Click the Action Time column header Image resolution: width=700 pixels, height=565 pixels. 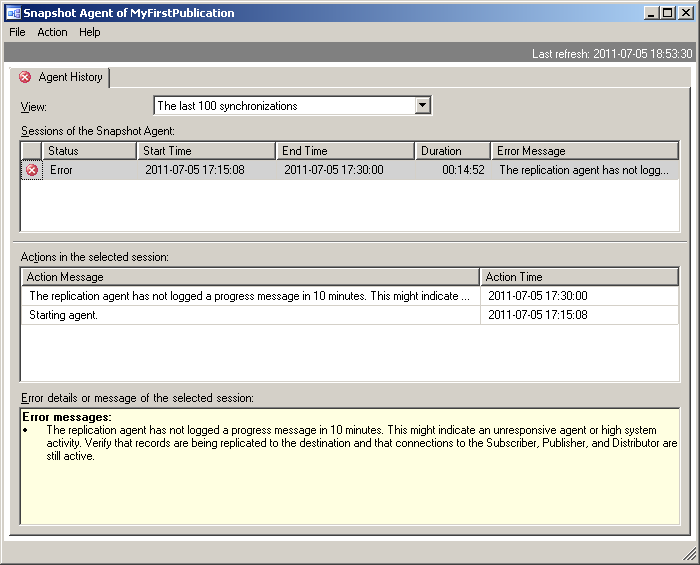click(579, 277)
